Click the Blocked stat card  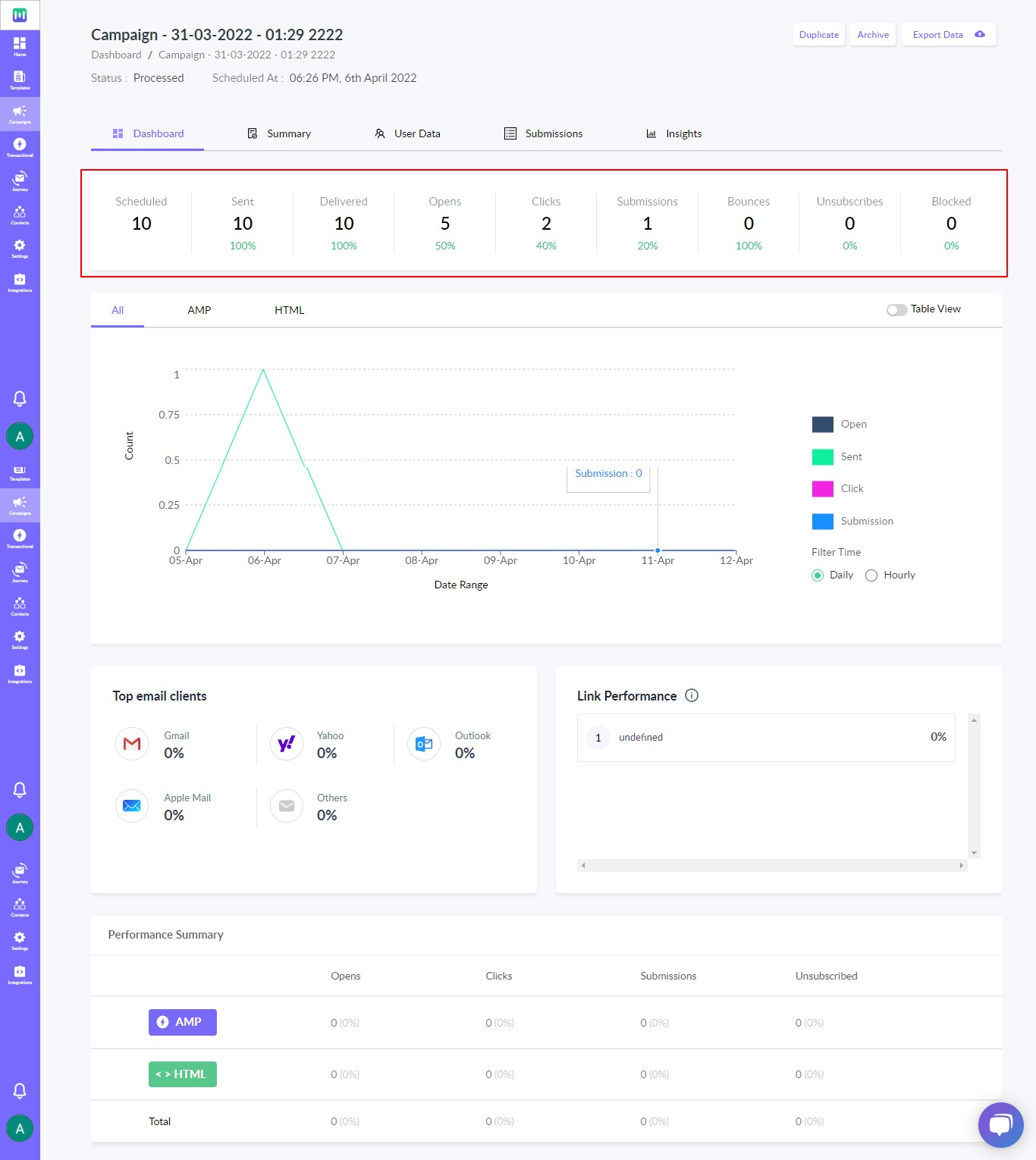pos(951,223)
